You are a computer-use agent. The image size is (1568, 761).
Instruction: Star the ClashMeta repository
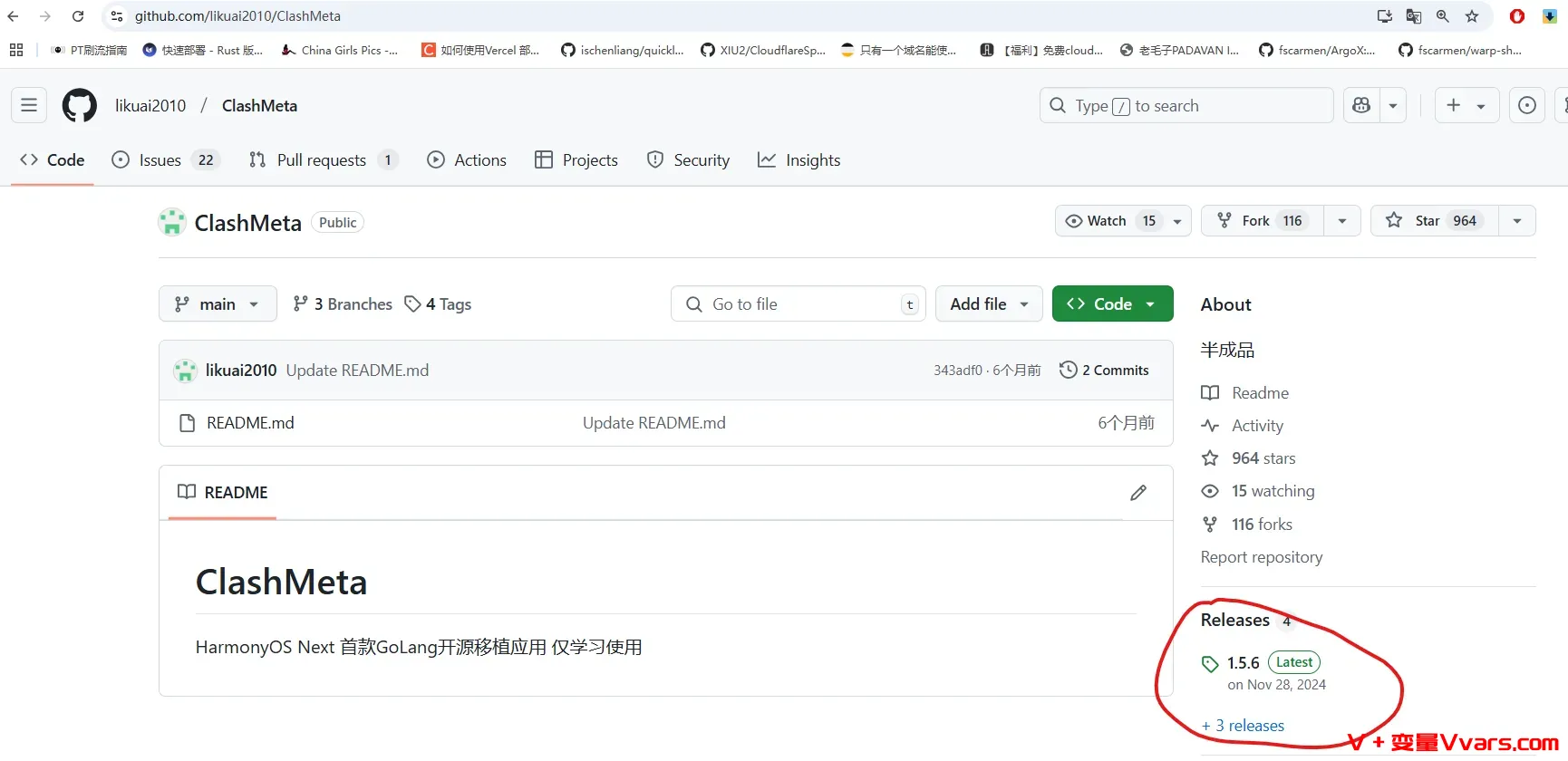point(1435,221)
